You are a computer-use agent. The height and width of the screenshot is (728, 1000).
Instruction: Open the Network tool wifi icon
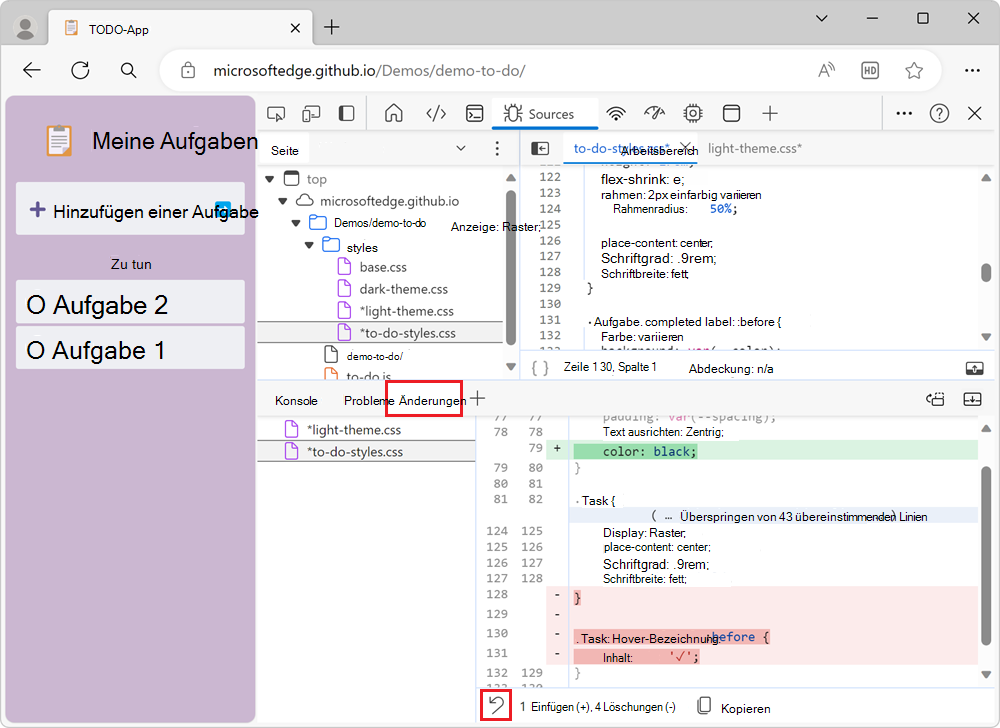coord(615,113)
